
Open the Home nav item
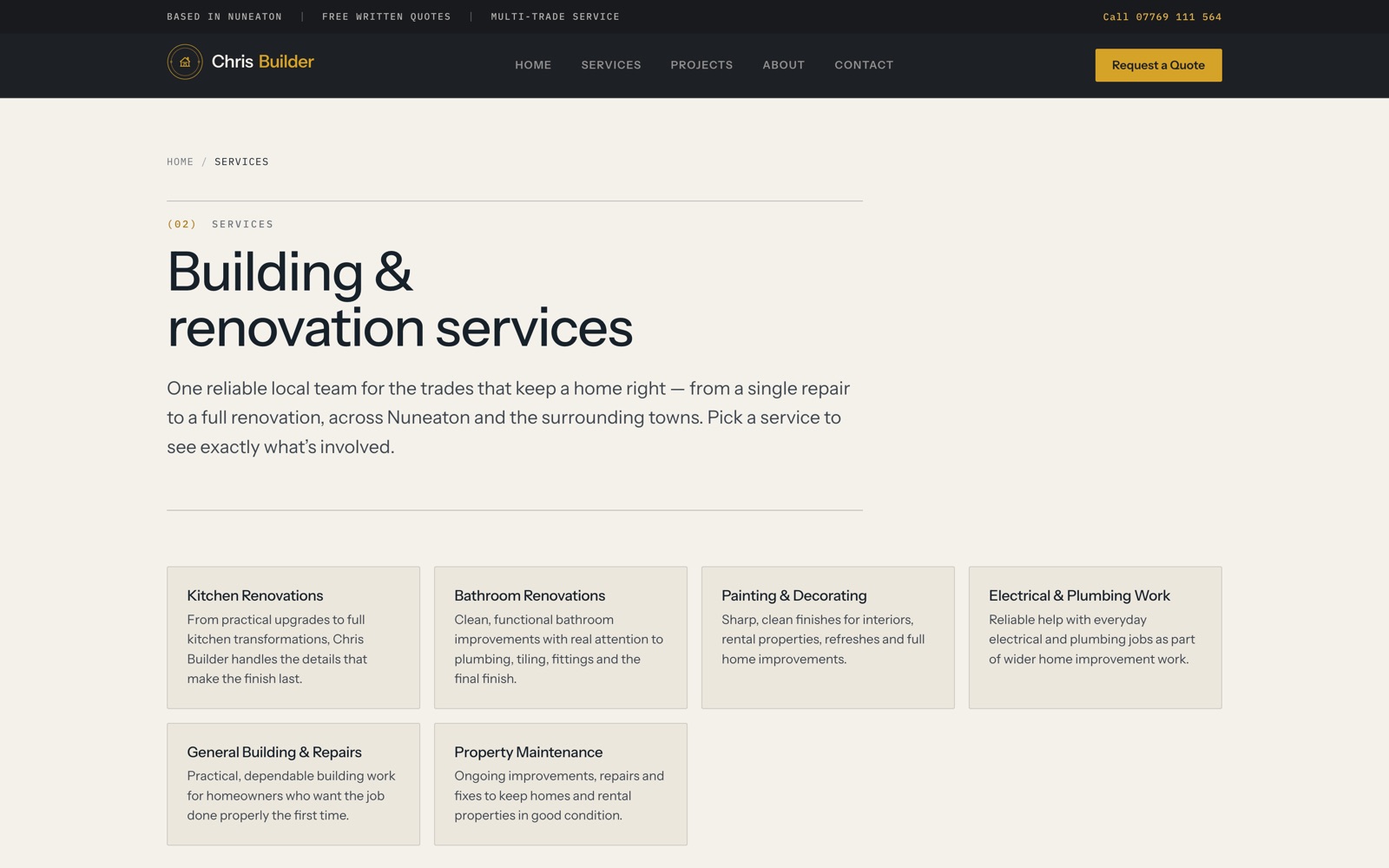coord(533,65)
